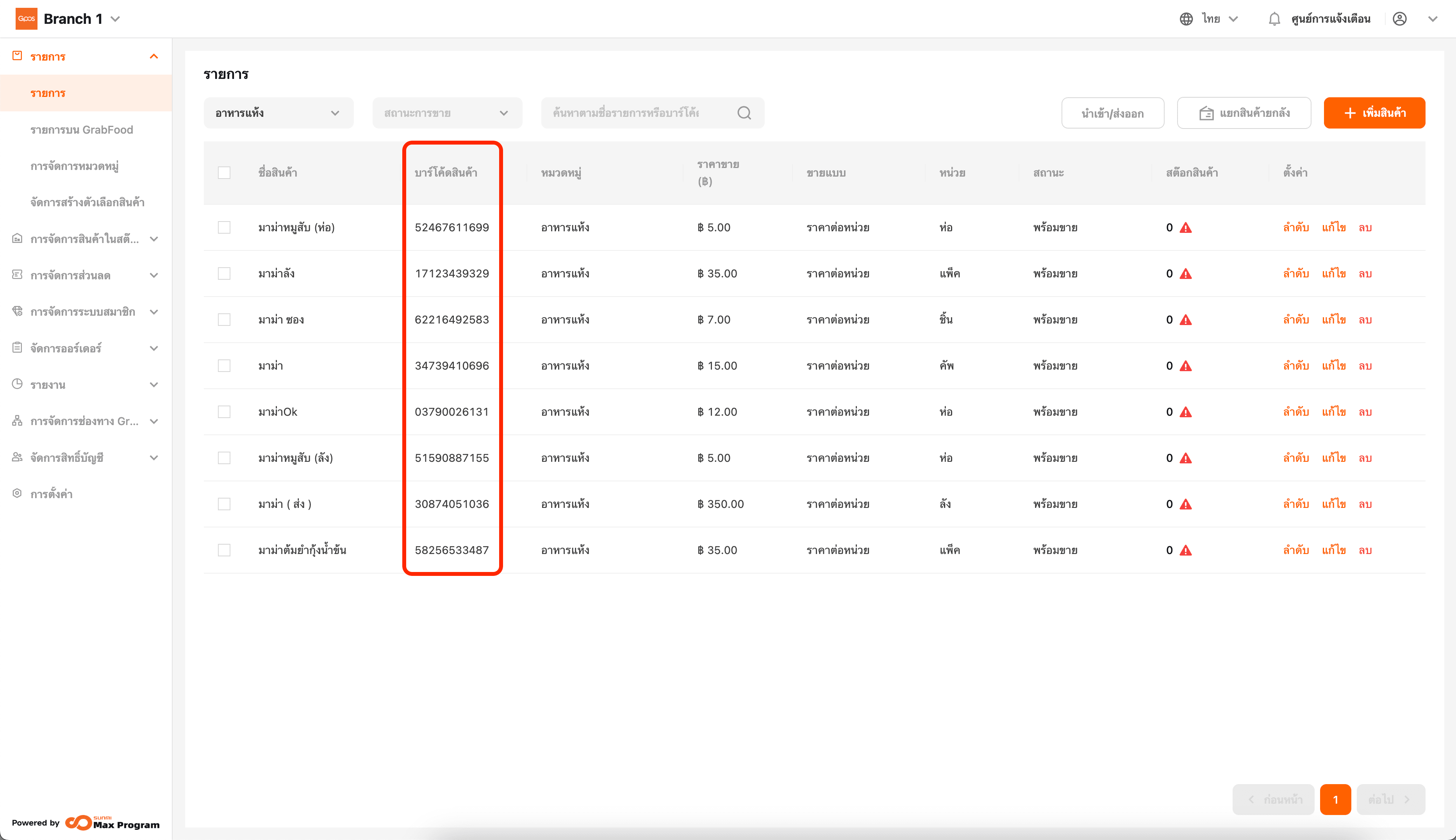This screenshot has height=840, width=1456.
Task: Open รายการบน GrabFood menu item
Action: (x=82, y=130)
